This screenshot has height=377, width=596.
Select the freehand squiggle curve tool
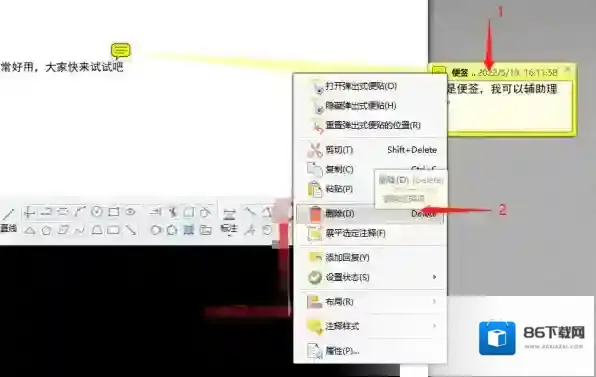point(79,230)
